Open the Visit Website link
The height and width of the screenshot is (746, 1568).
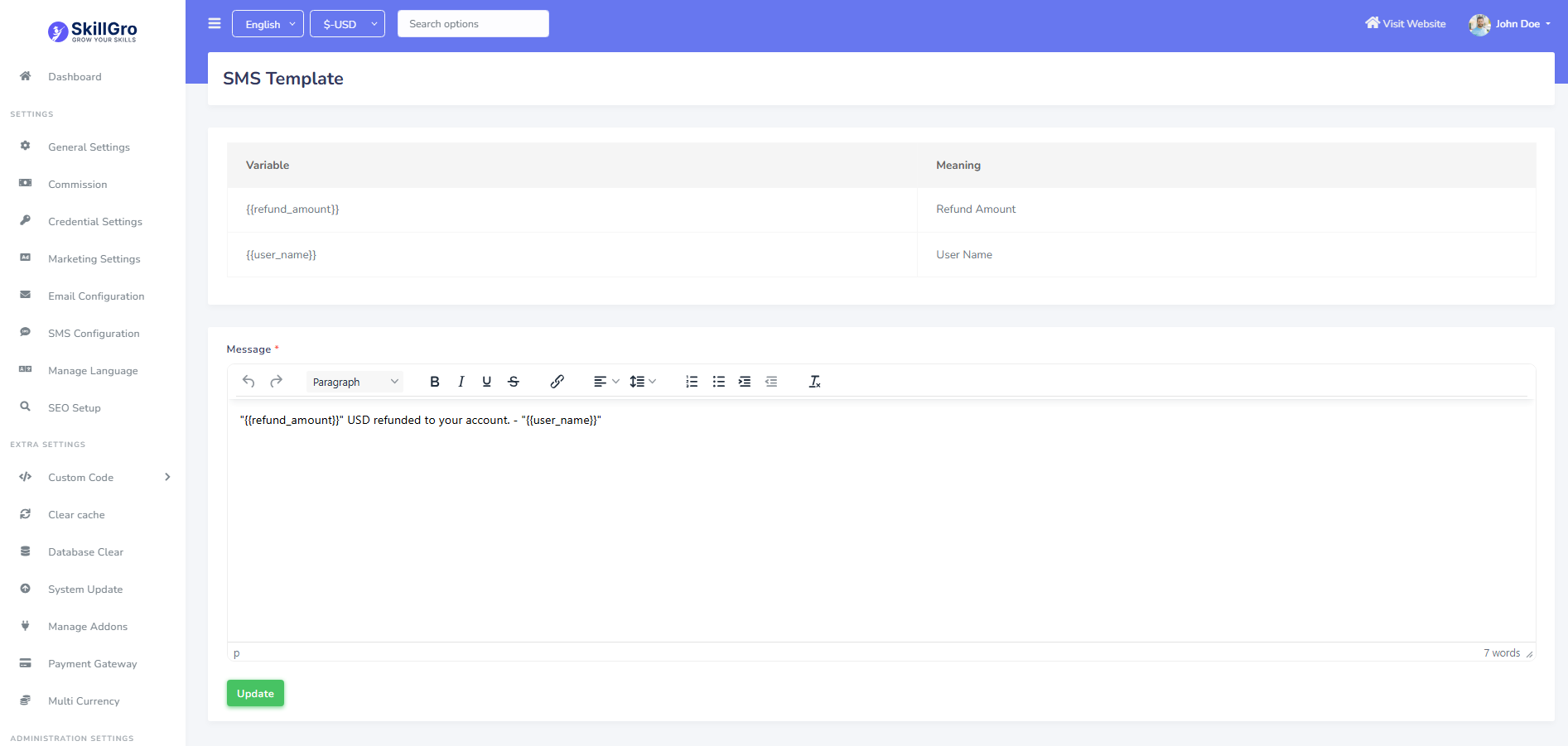(1406, 24)
